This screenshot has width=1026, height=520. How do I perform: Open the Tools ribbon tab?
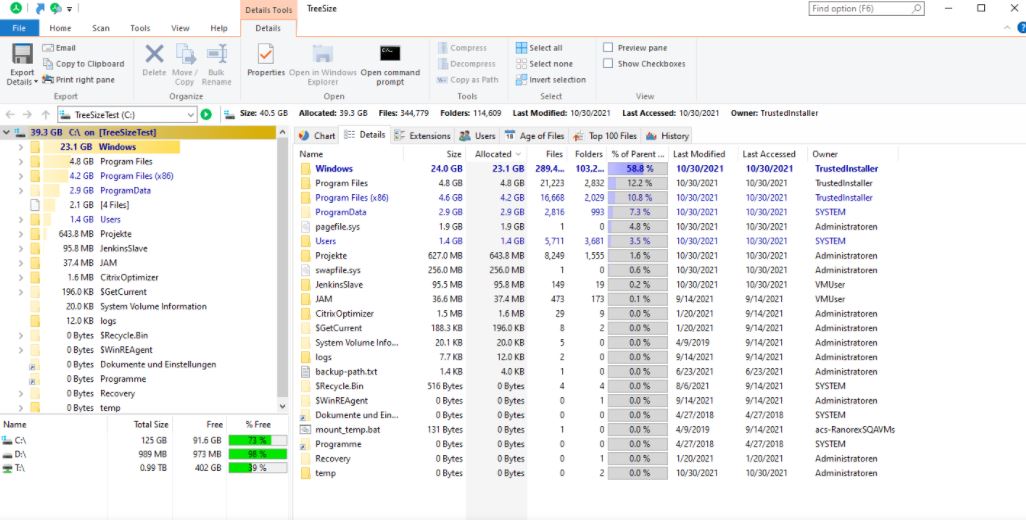[x=140, y=28]
